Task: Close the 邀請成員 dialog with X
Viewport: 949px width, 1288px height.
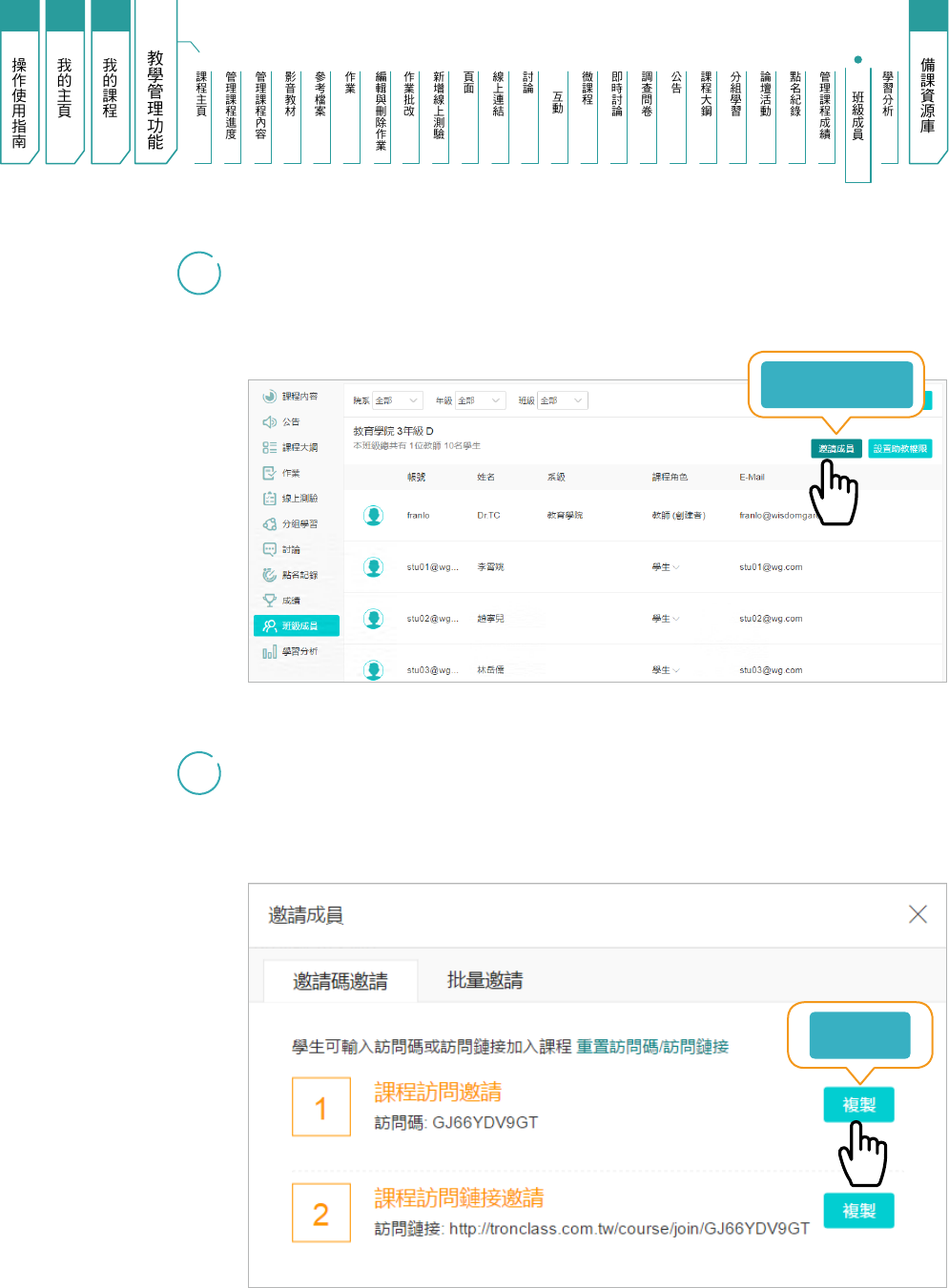Action: coord(918,914)
